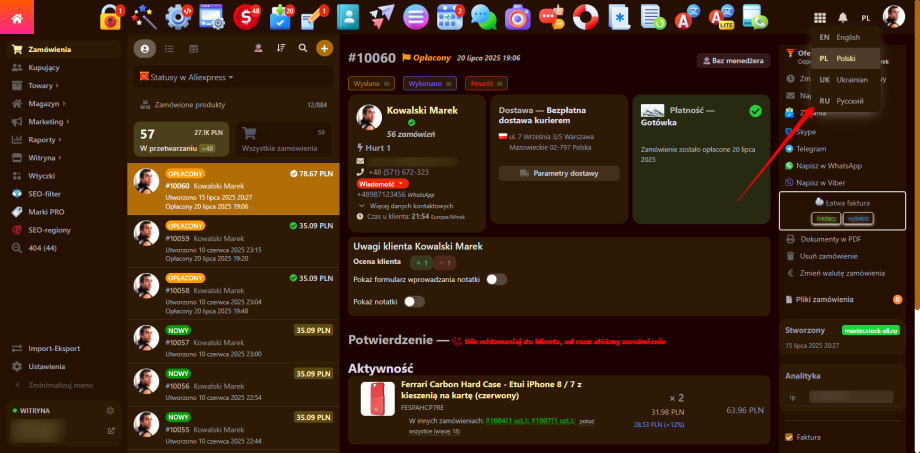Open the home icon in top-left corner

[16, 17]
